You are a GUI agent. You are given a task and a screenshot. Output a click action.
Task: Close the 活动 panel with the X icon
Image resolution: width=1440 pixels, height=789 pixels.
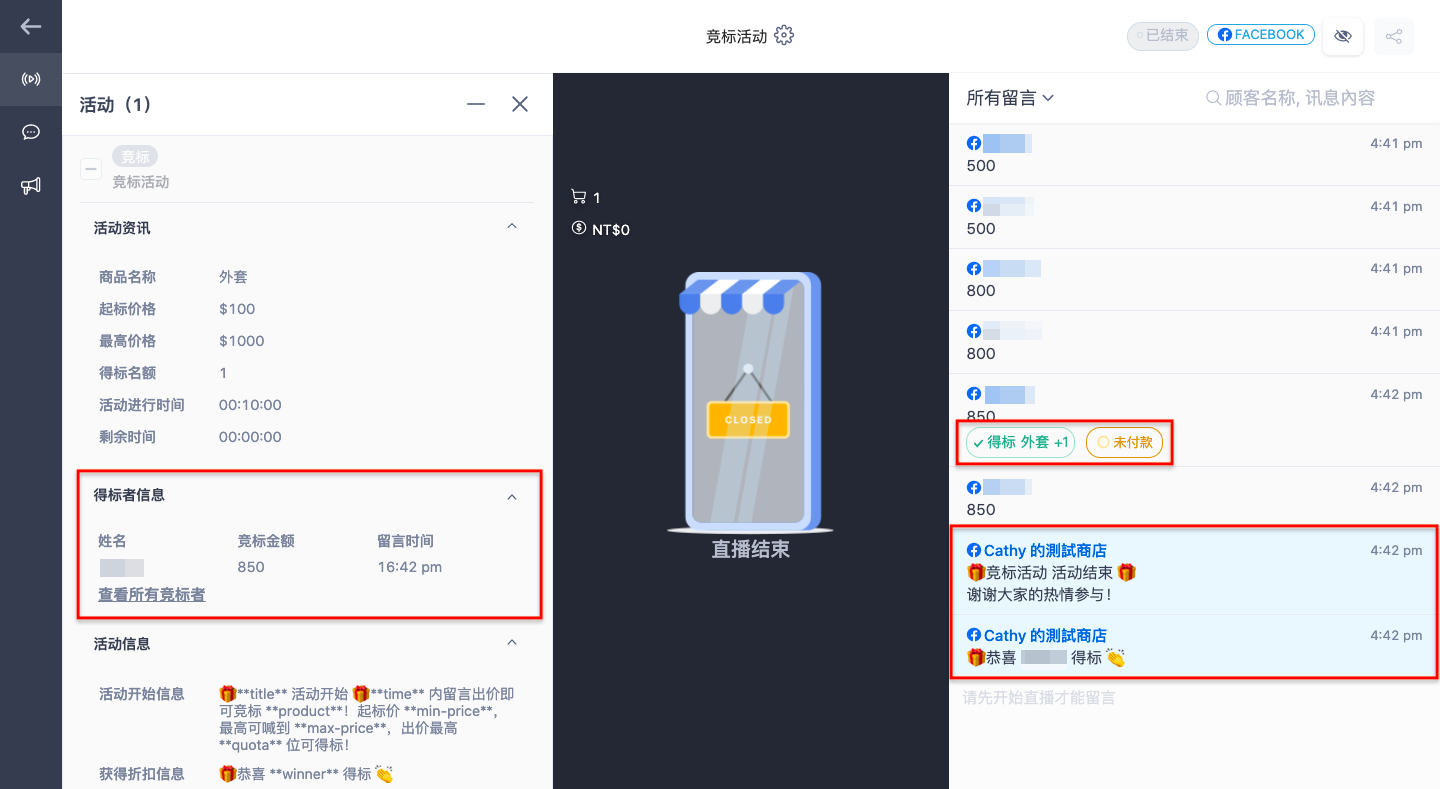coord(520,104)
